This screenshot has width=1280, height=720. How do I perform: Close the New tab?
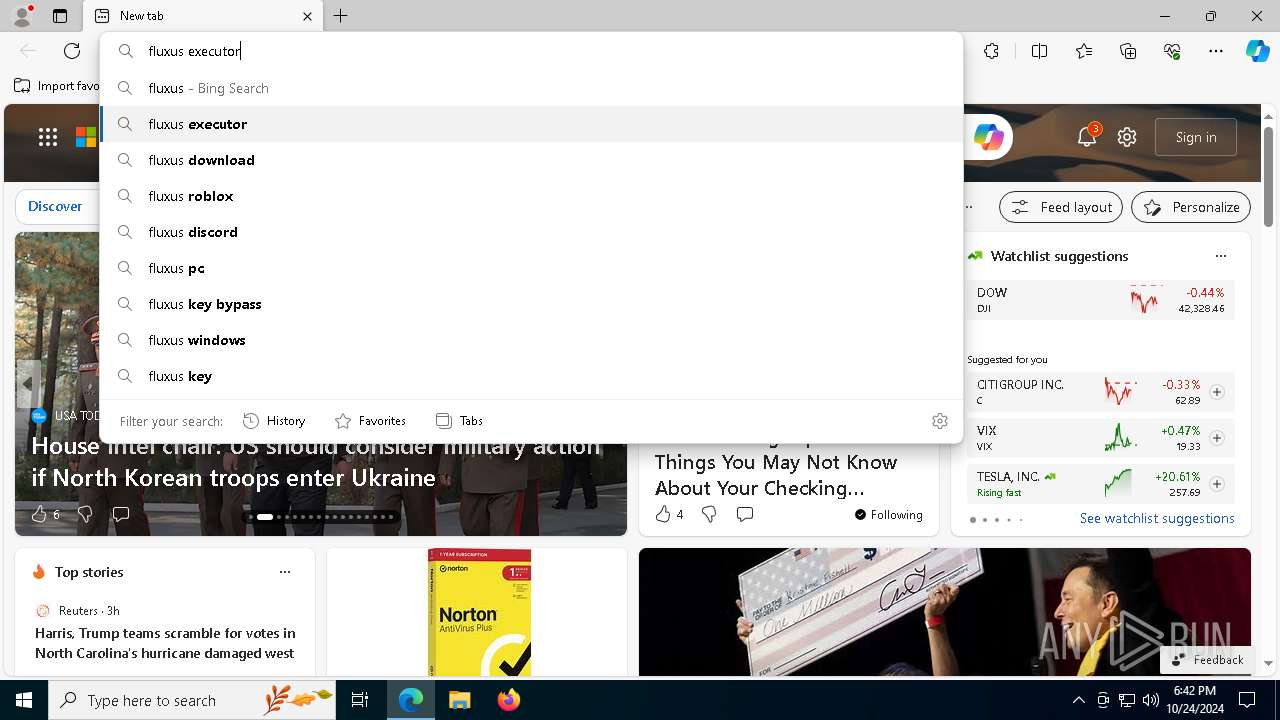[307, 16]
